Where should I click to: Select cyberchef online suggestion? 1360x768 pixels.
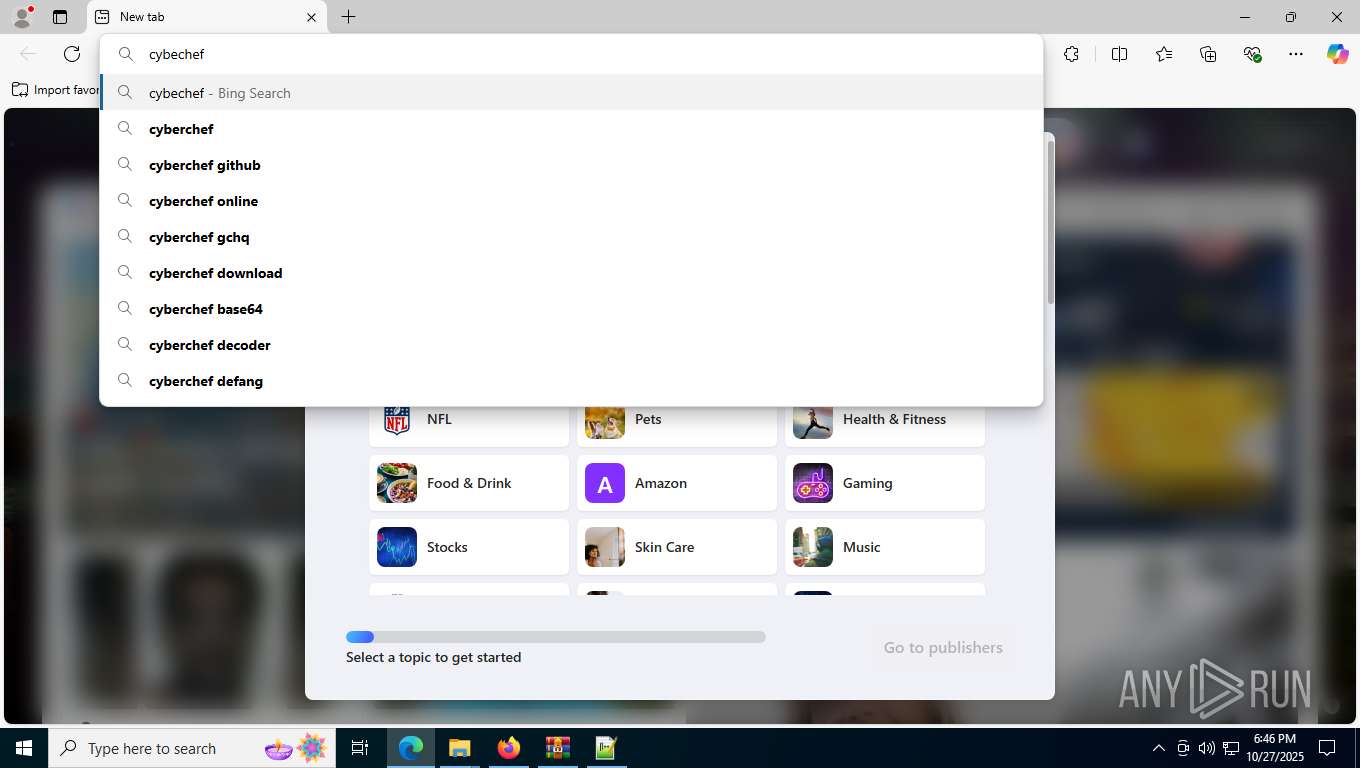pyautogui.click(x=571, y=201)
